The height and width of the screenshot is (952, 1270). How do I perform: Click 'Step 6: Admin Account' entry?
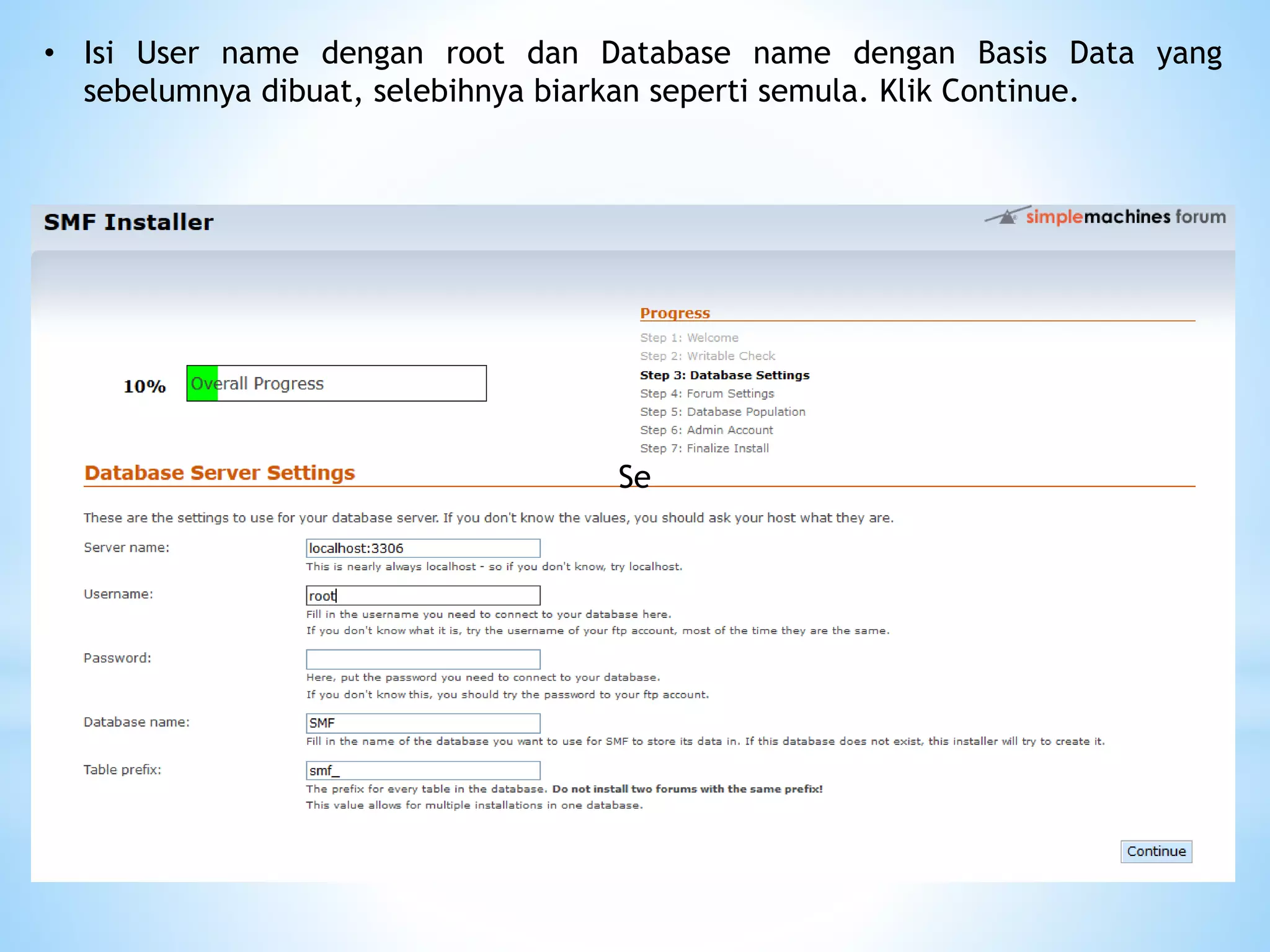[706, 430]
